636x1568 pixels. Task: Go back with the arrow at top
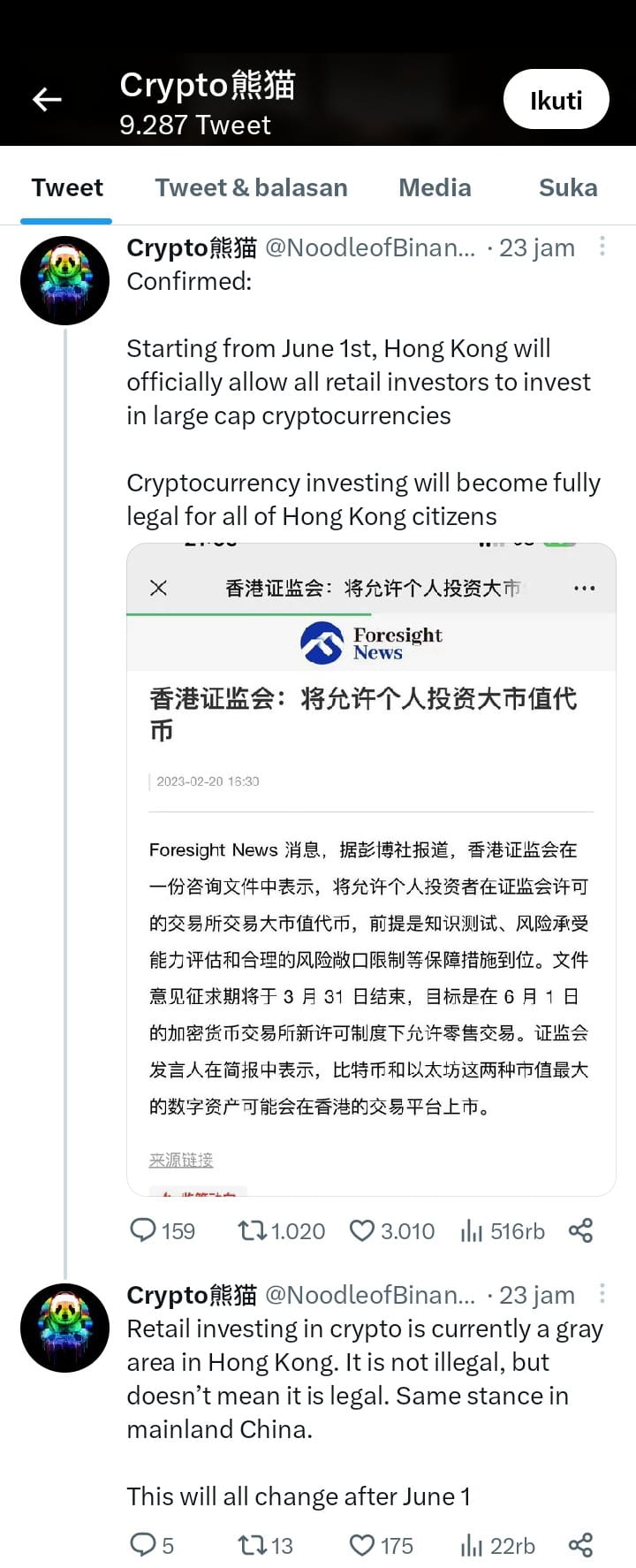pos(47,99)
